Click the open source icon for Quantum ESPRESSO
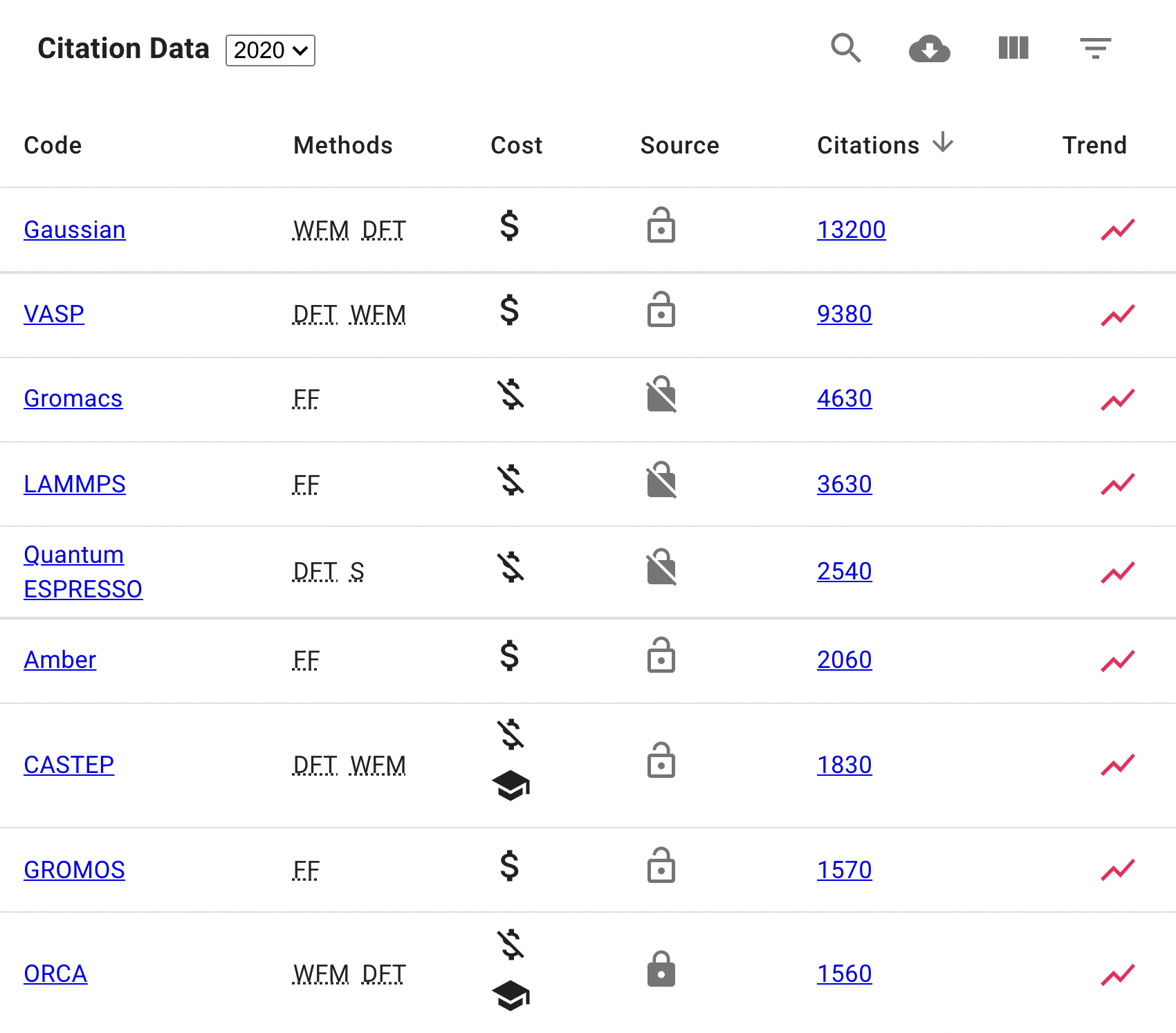The height and width of the screenshot is (1033, 1176). [661, 567]
